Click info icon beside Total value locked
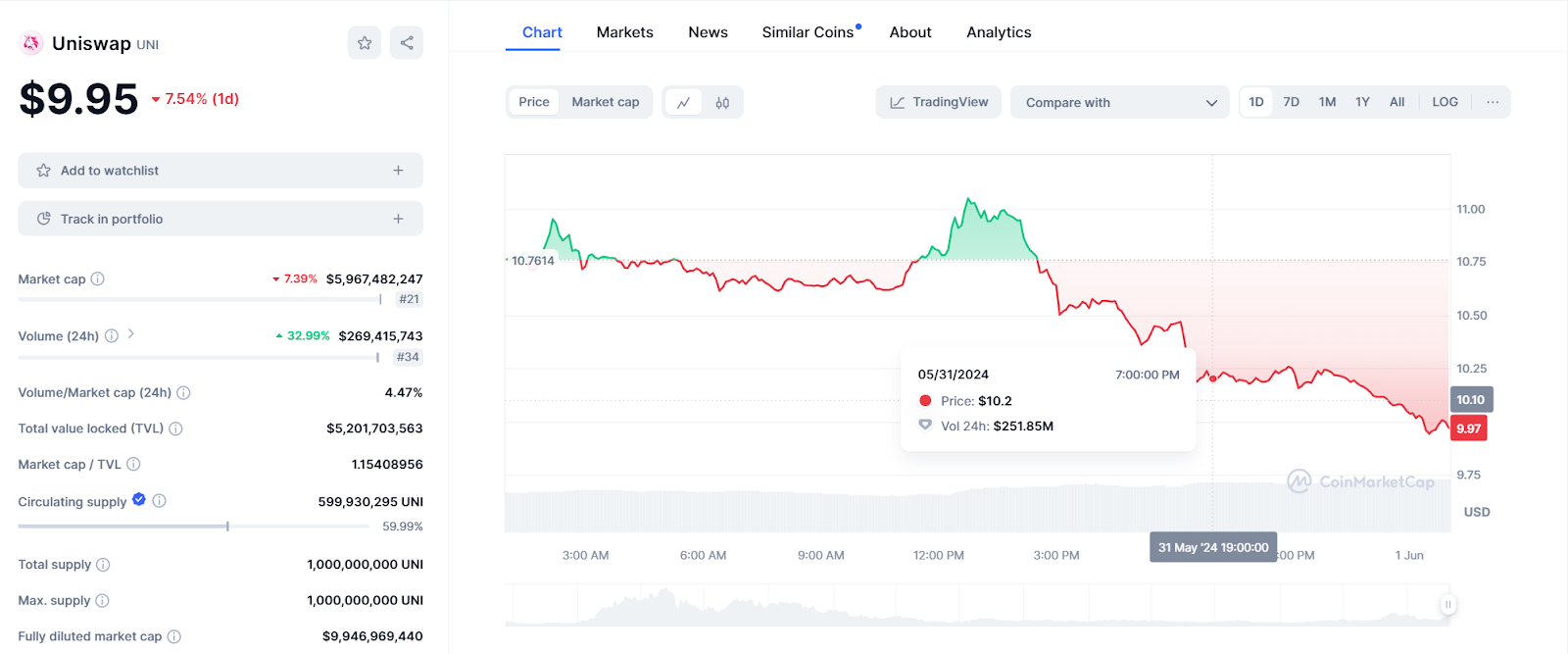Image resolution: width=1568 pixels, height=654 pixels. (x=176, y=428)
